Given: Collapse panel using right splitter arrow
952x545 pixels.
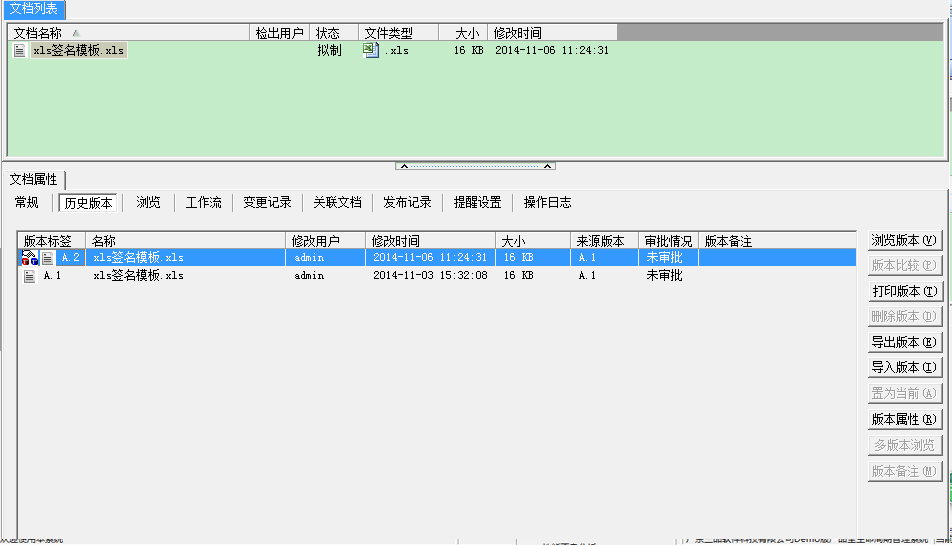Looking at the screenshot, I should click(549, 166).
